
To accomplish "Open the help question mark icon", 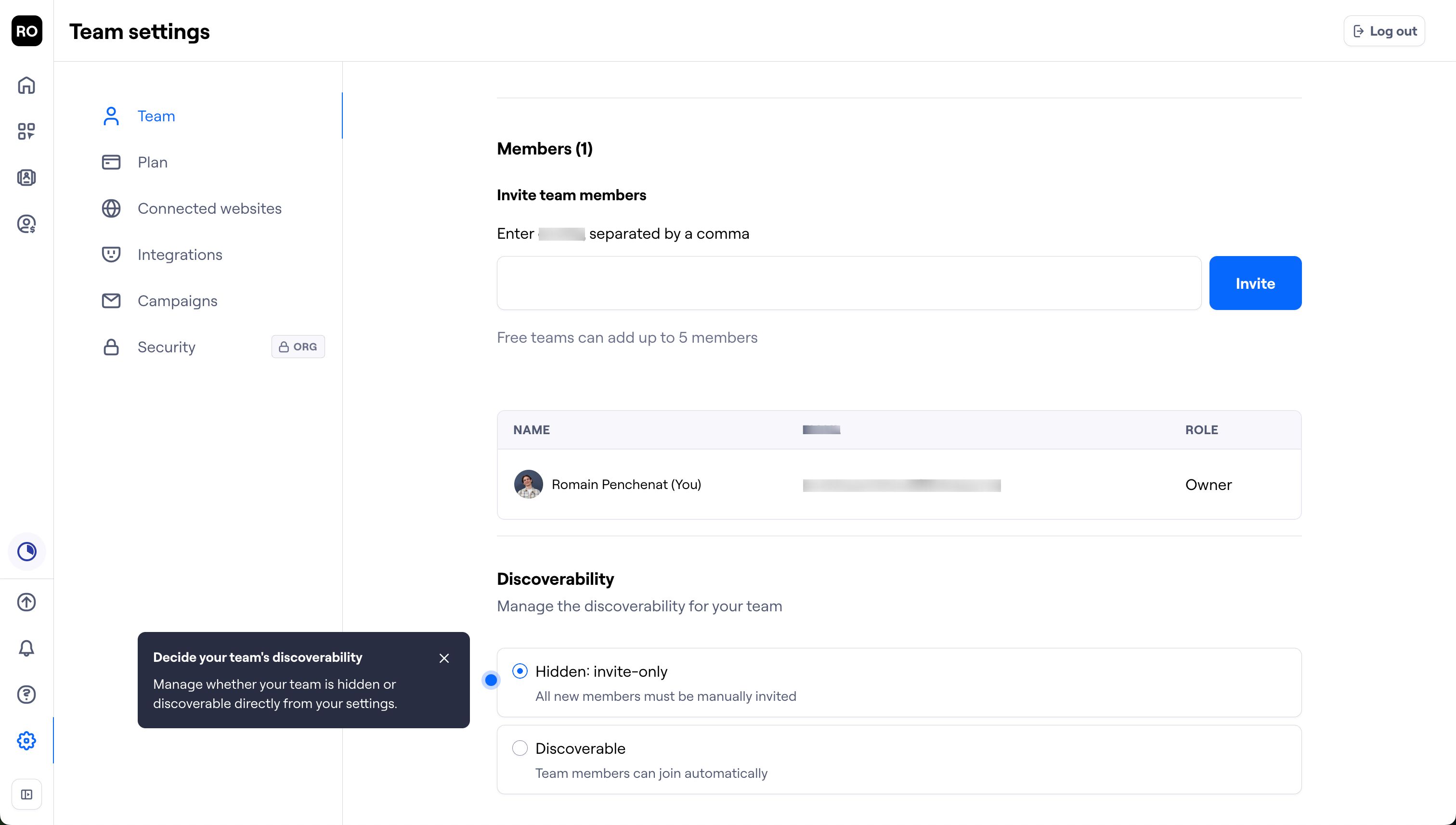I will click(26, 694).
